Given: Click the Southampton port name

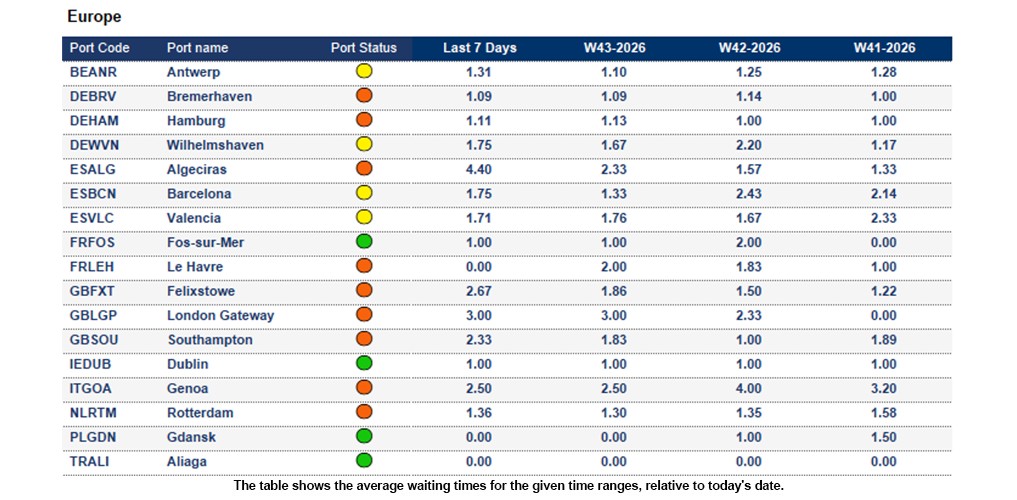Looking at the screenshot, I should [210, 340].
